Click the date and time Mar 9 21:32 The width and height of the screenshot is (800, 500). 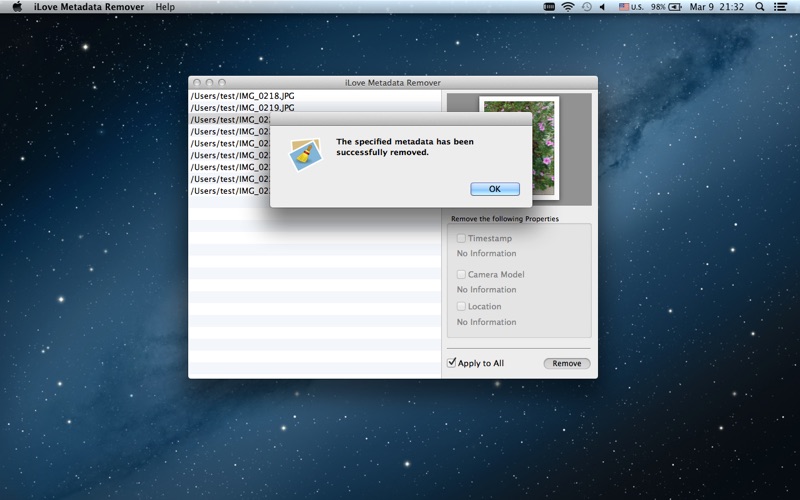click(x=716, y=7)
